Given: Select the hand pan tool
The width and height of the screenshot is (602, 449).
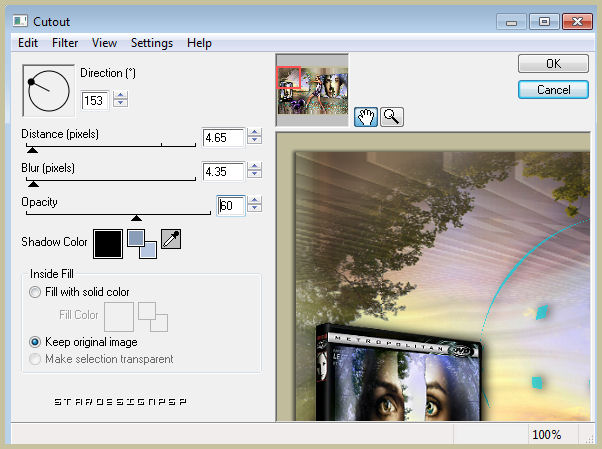Looking at the screenshot, I should [366, 117].
